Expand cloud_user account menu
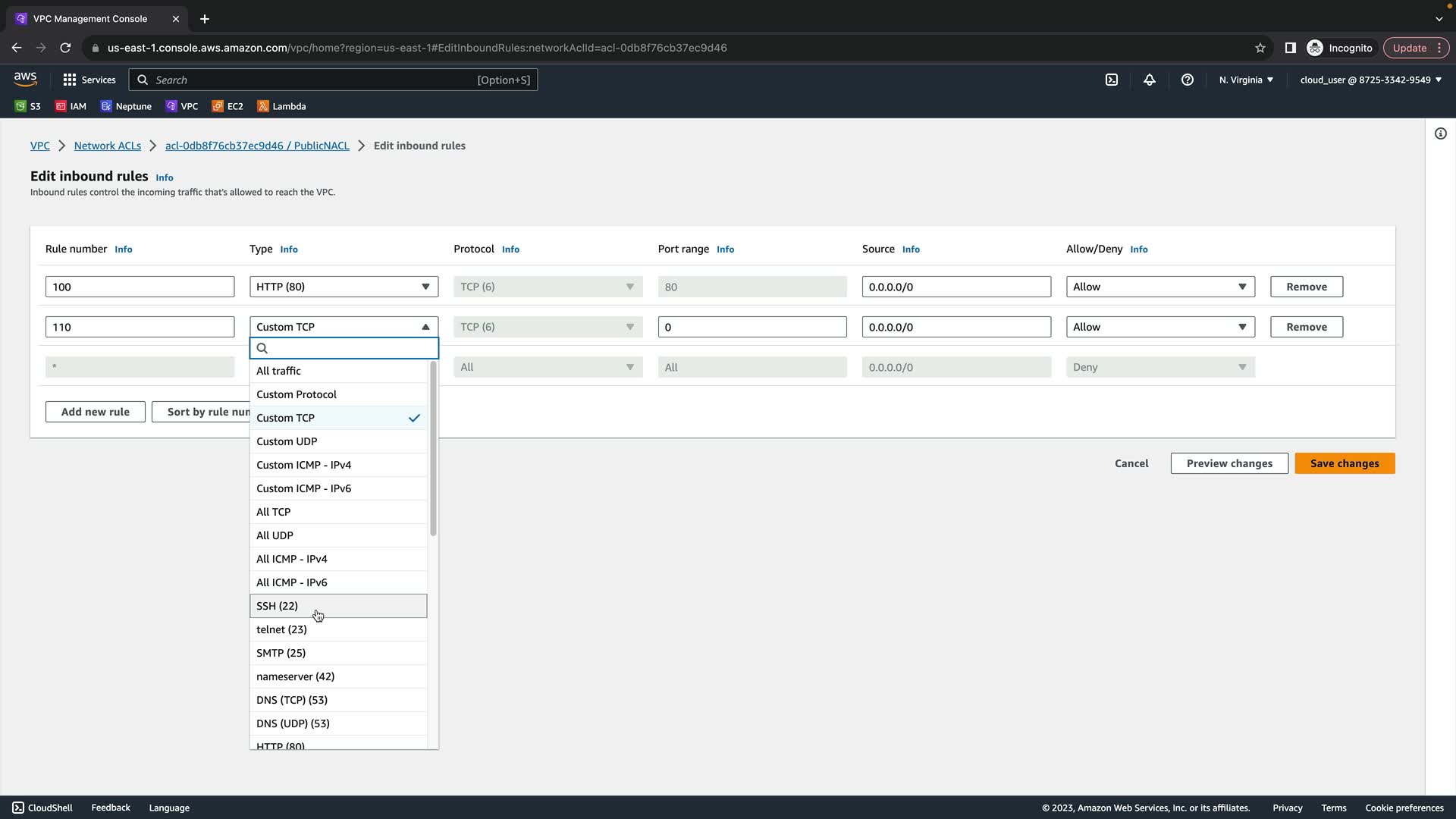Viewport: 1456px width, 819px height. pos(1370,80)
